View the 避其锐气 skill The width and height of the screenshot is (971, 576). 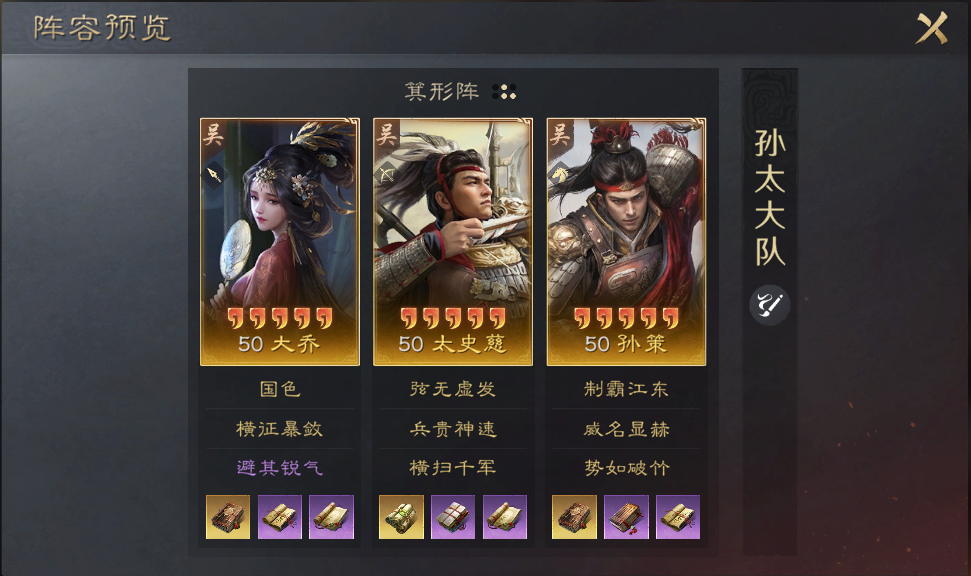(280, 468)
